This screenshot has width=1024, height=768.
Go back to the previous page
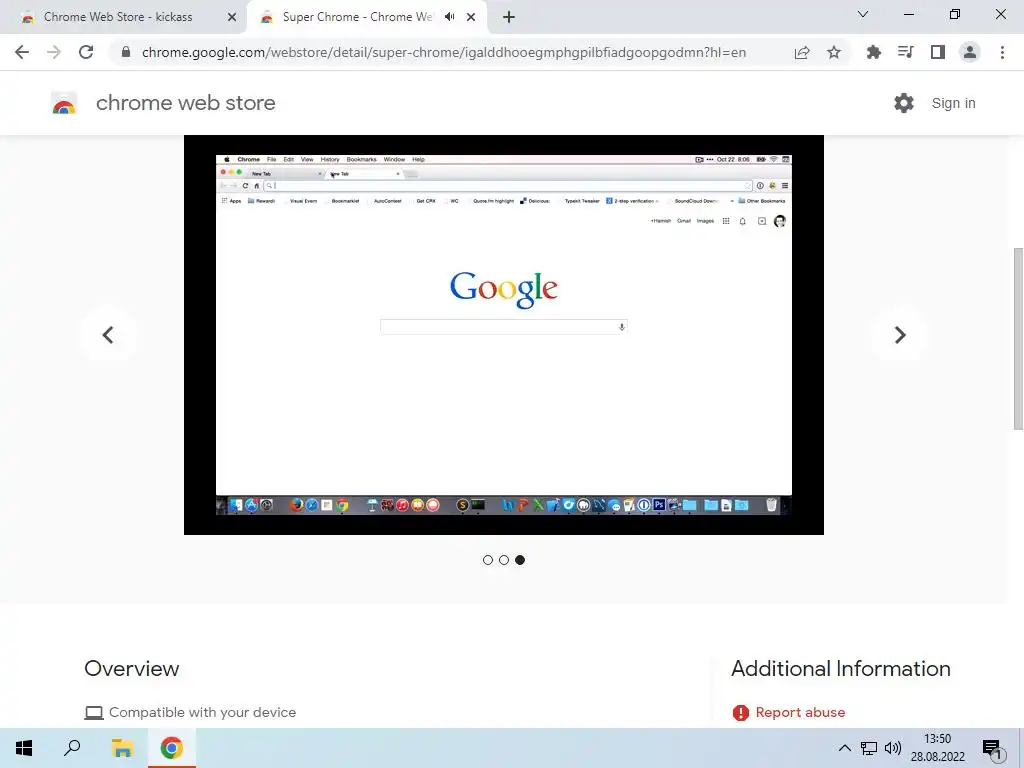click(22, 52)
